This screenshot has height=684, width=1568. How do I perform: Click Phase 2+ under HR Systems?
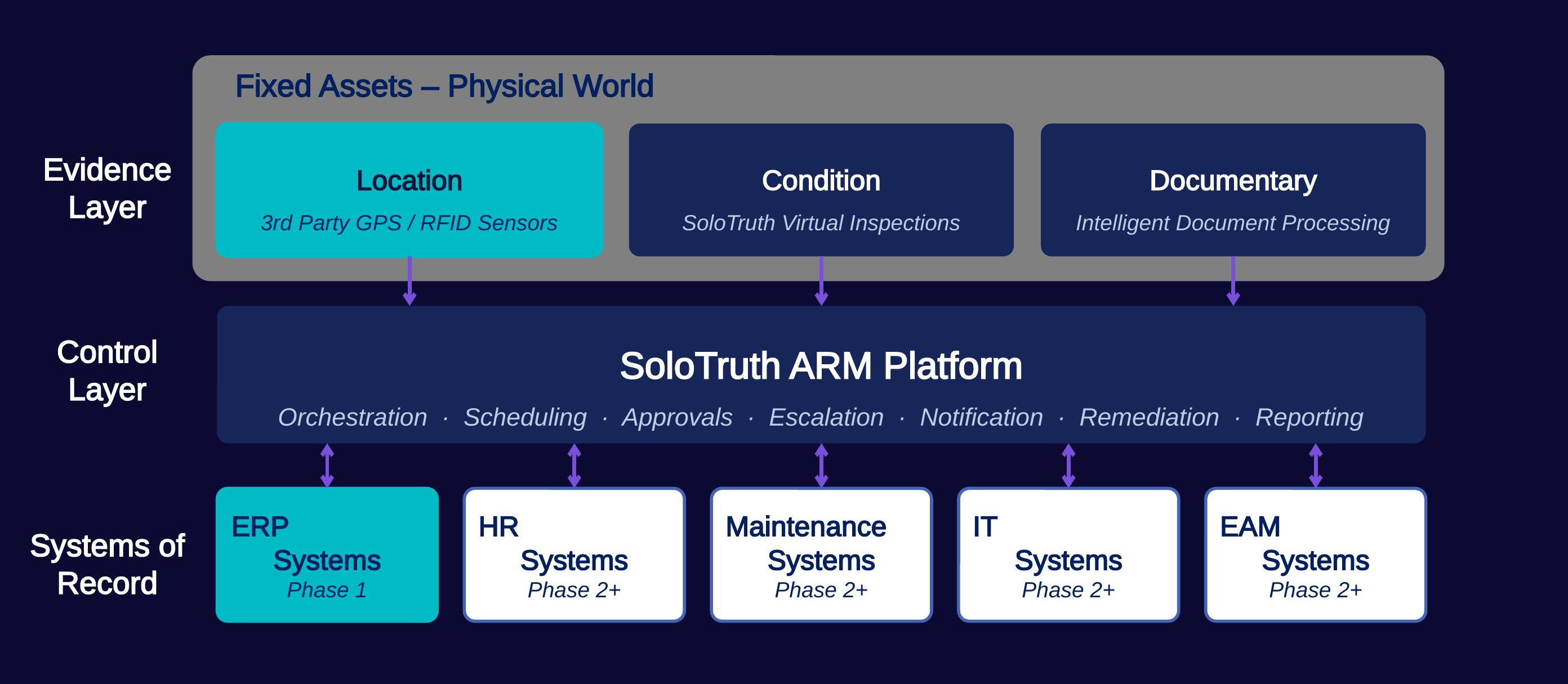click(x=574, y=589)
